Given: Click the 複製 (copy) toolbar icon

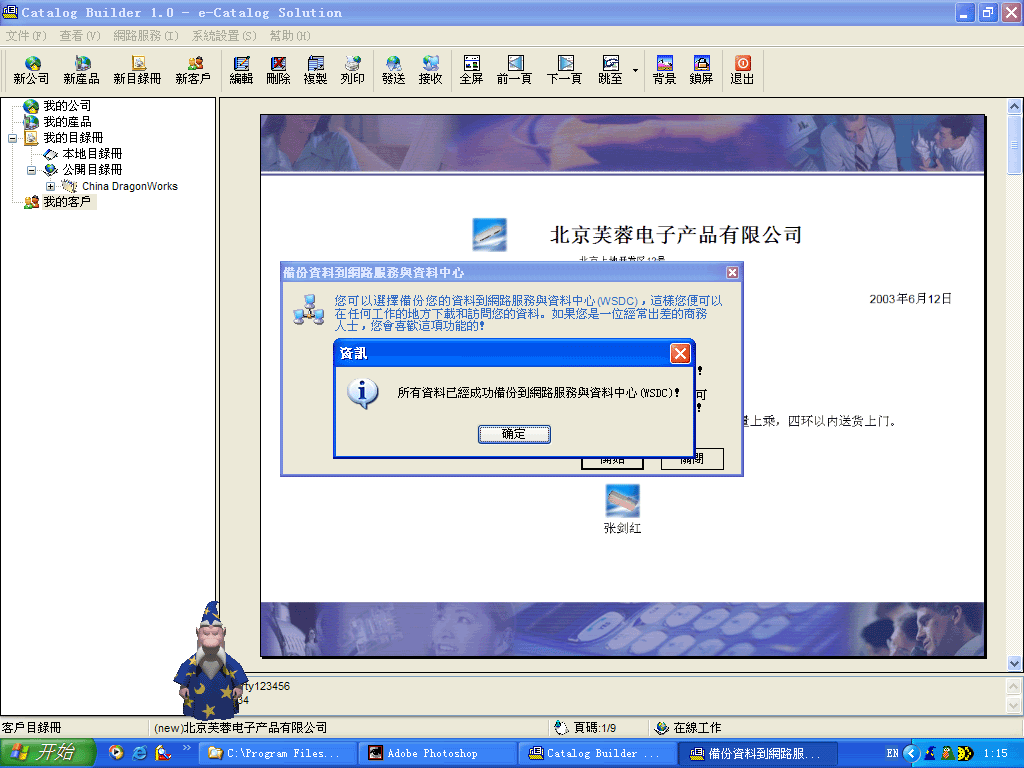Looking at the screenshot, I should pyautogui.click(x=315, y=70).
